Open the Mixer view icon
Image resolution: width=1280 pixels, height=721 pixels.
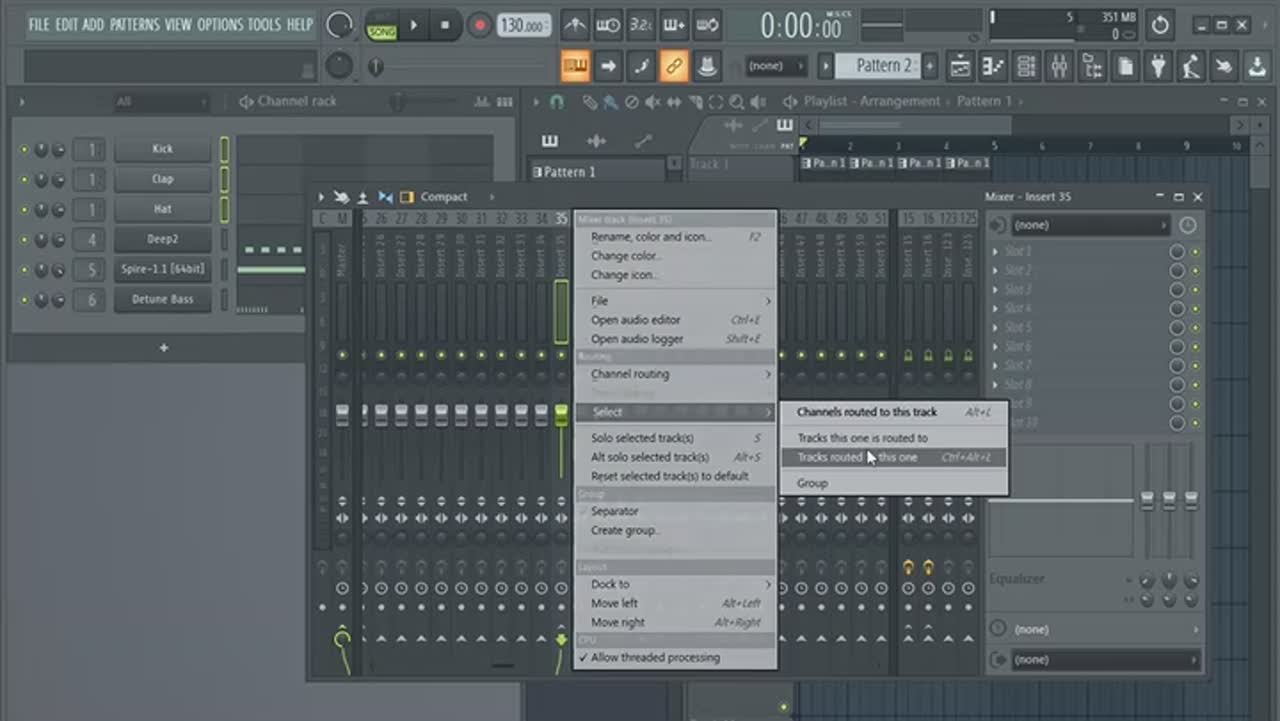[1059, 67]
